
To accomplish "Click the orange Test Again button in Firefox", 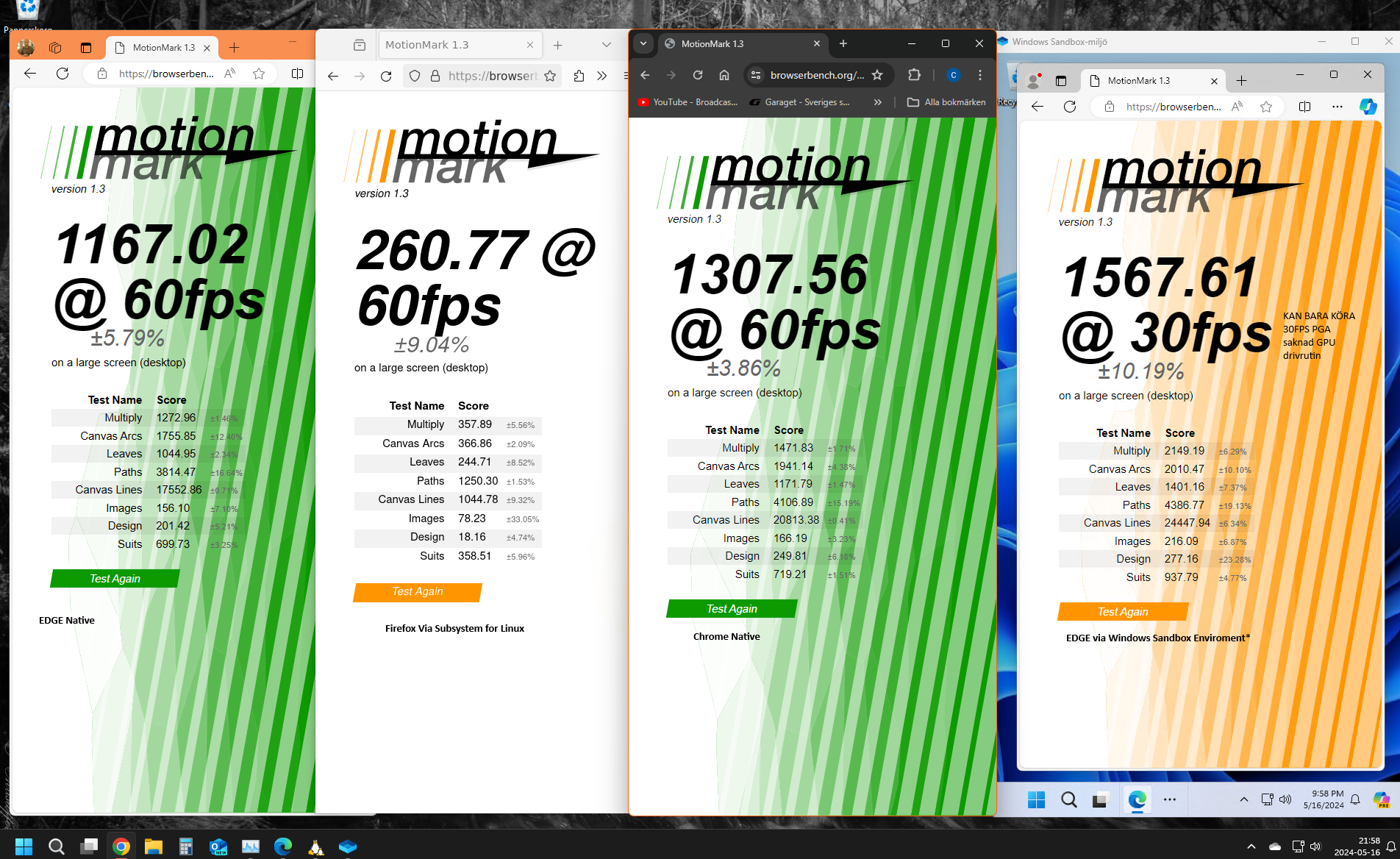I will pyautogui.click(x=417, y=592).
